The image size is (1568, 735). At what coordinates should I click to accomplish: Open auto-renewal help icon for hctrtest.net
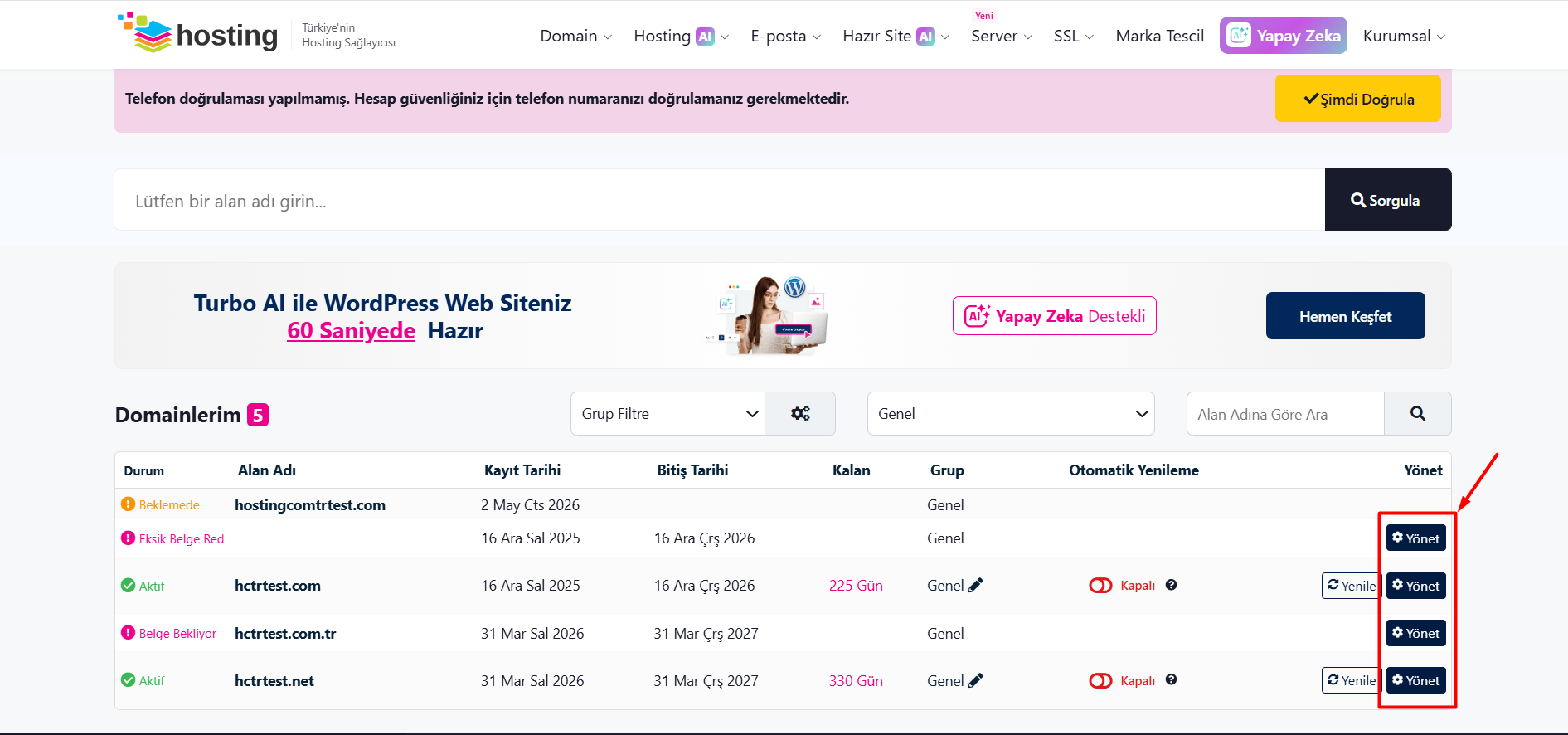coord(1171,679)
